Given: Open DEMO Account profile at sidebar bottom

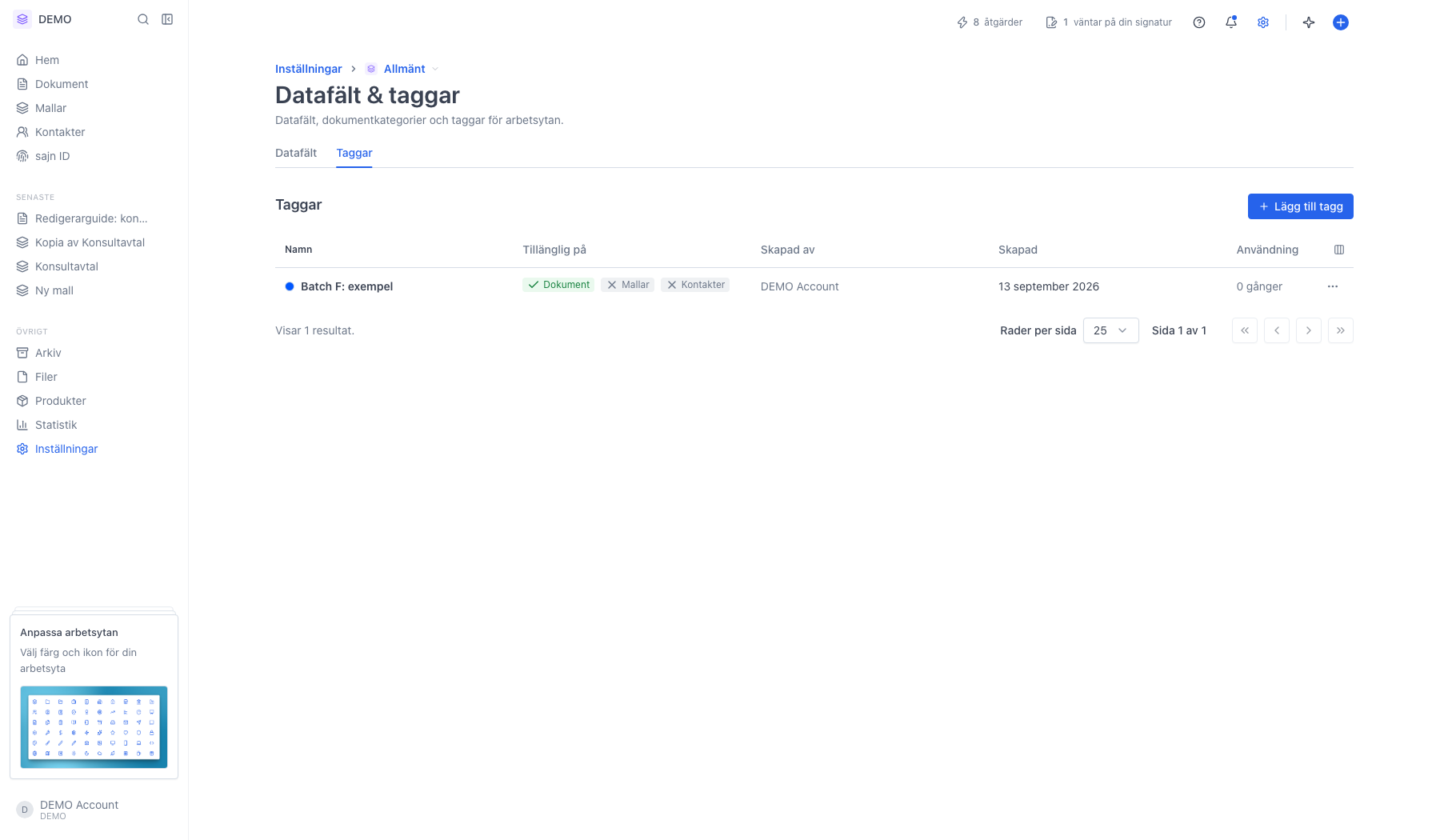Looking at the screenshot, I should pos(94,810).
